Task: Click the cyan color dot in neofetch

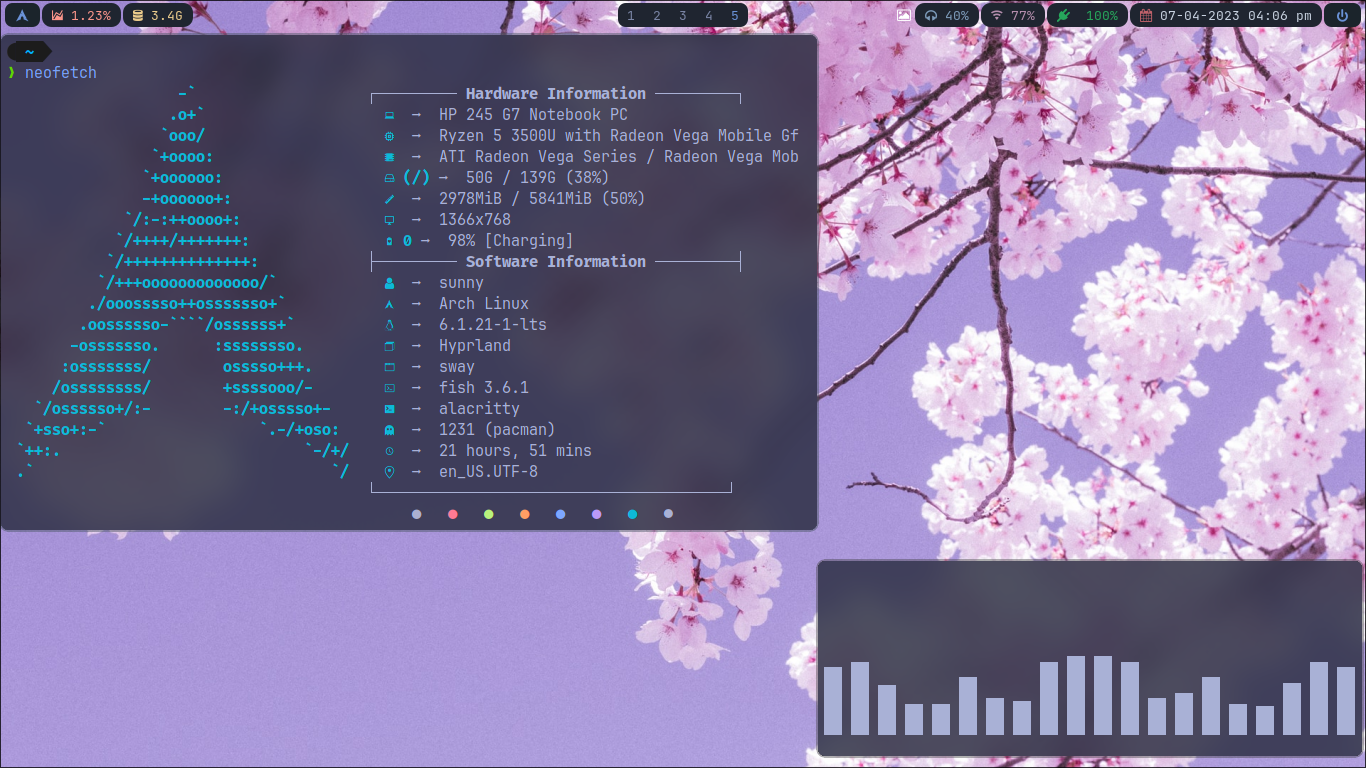Action: pos(632,514)
